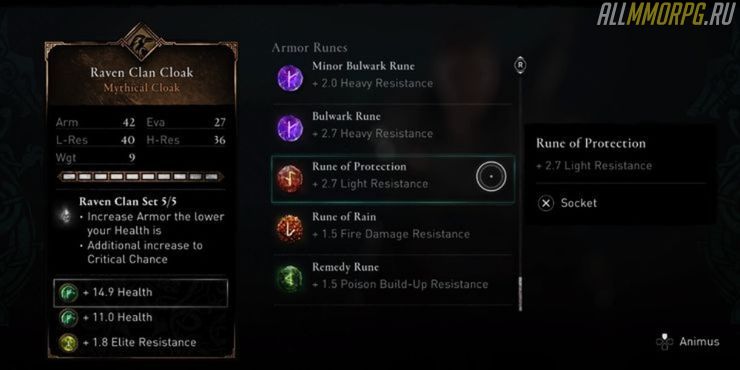Open the Animus option

699,342
